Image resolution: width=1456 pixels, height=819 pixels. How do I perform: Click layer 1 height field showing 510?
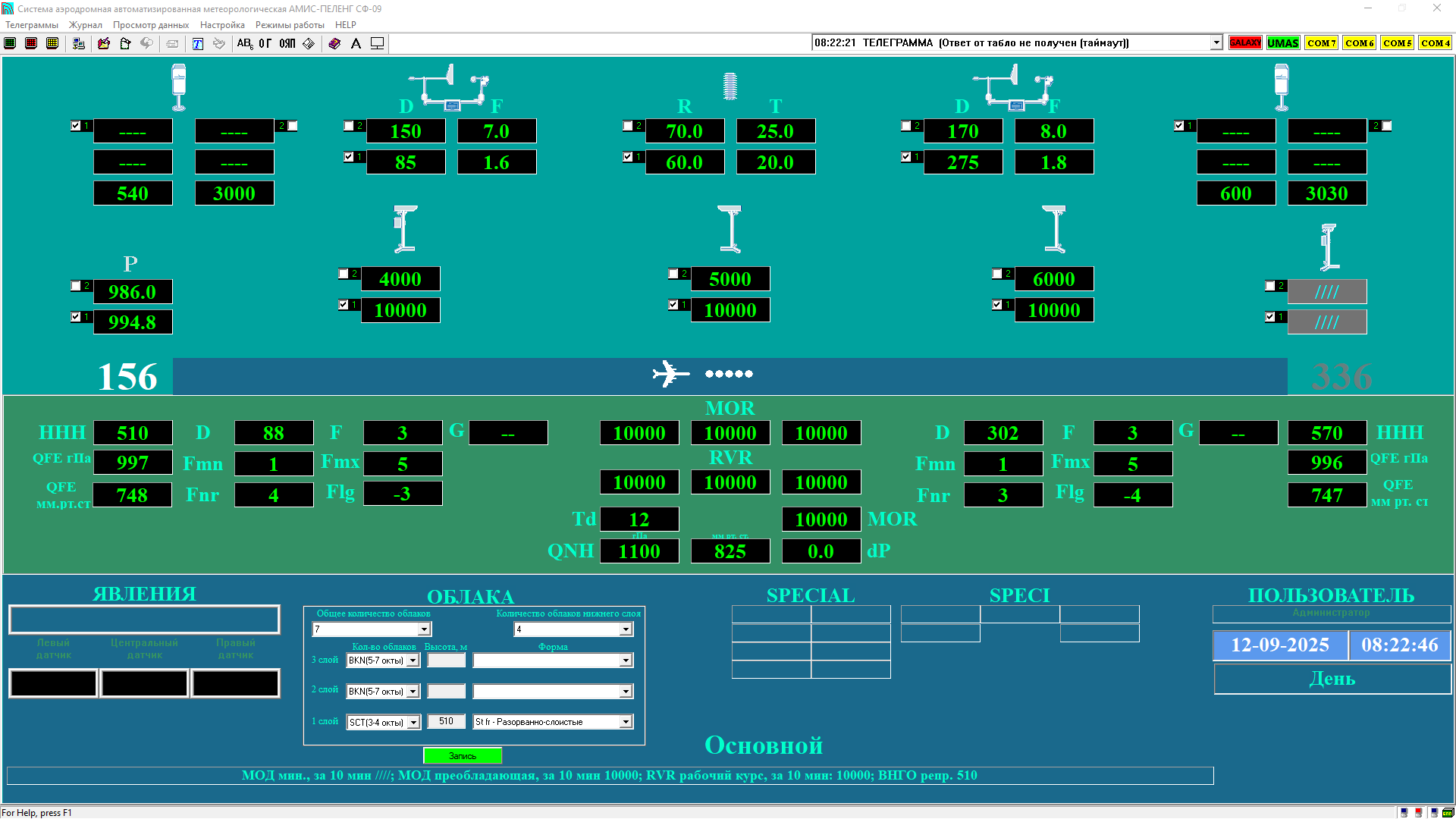click(x=447, y=722)
